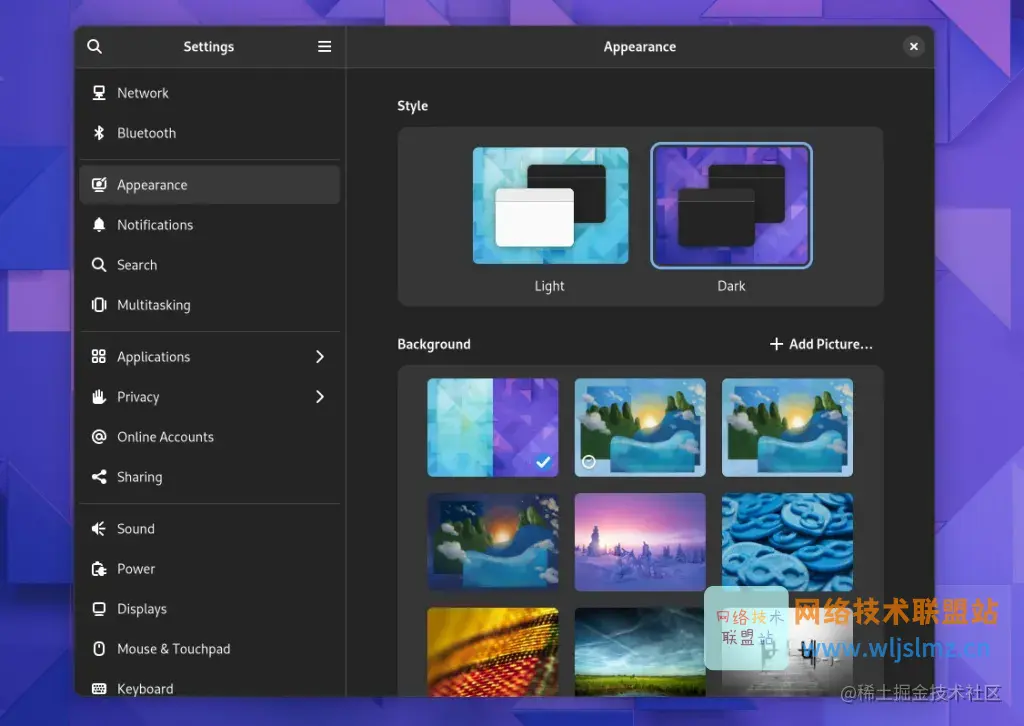Click the Network icon in sidebar
Screen dimensions: 1024x726
tap(99, 93)
